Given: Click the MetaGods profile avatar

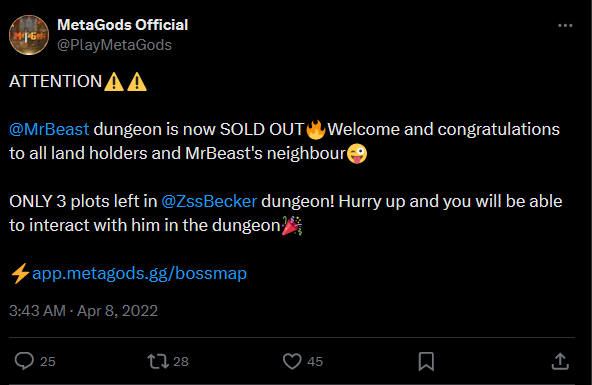Looking at the screenshot, I should 29,35.
